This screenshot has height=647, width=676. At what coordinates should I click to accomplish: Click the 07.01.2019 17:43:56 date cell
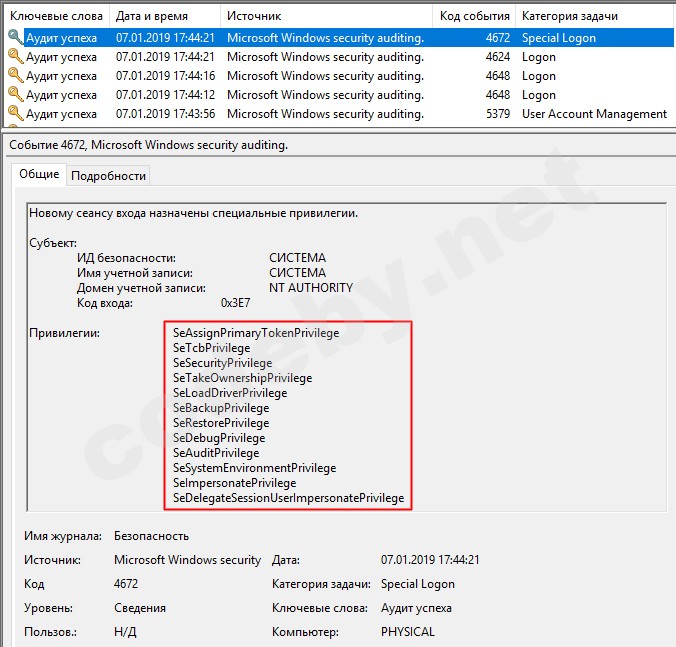click(x=166, y=114)
